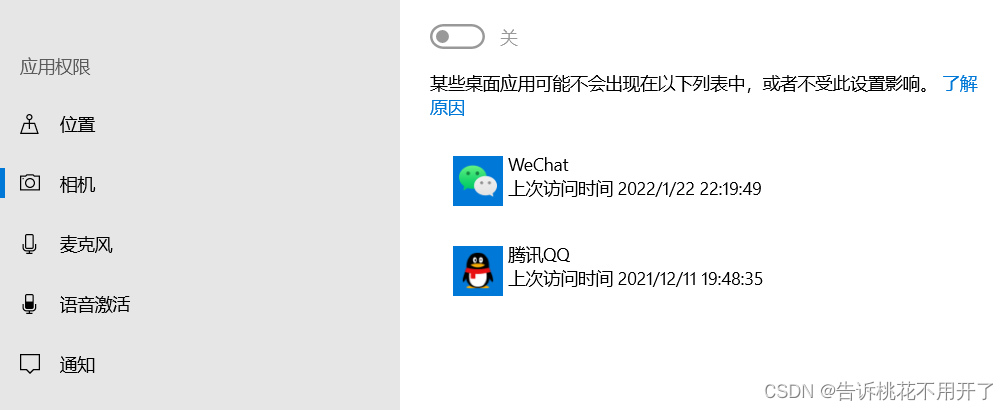
Task: Click WeChat's last access time 2022/1/22
Action: point(634,189)
